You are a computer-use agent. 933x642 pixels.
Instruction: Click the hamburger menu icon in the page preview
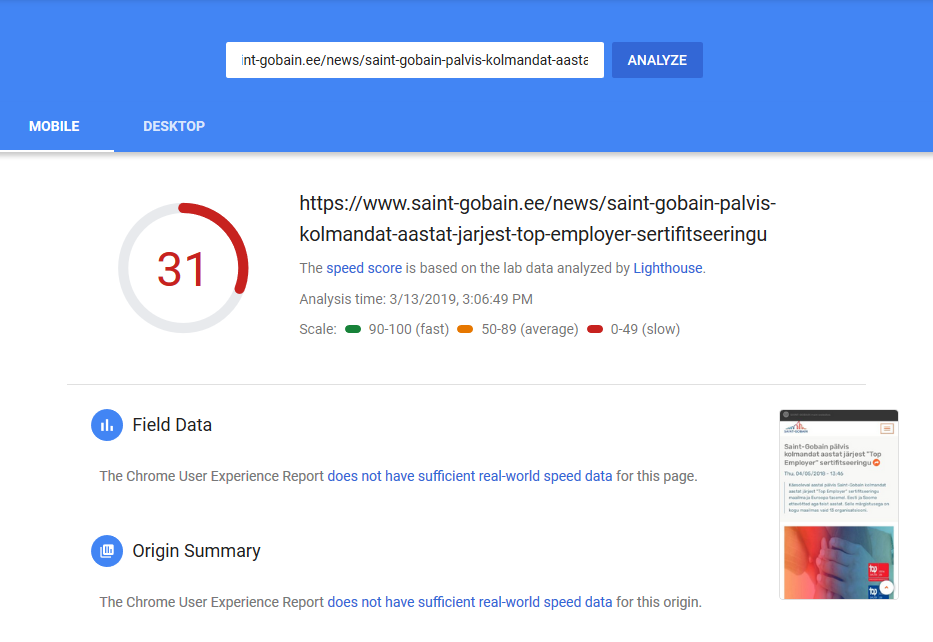887,428
